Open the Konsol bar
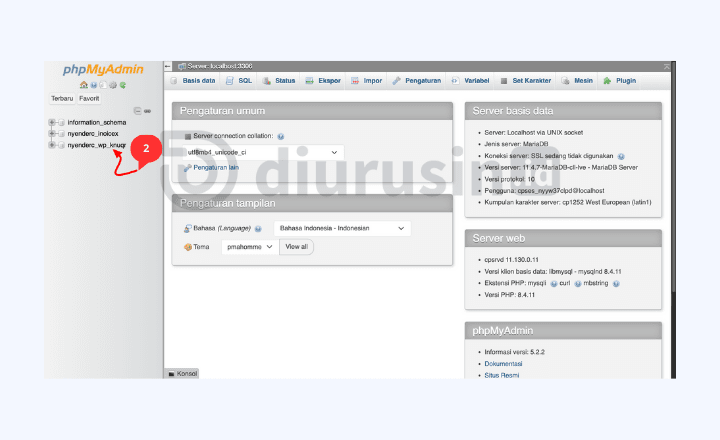 (182, 374)
